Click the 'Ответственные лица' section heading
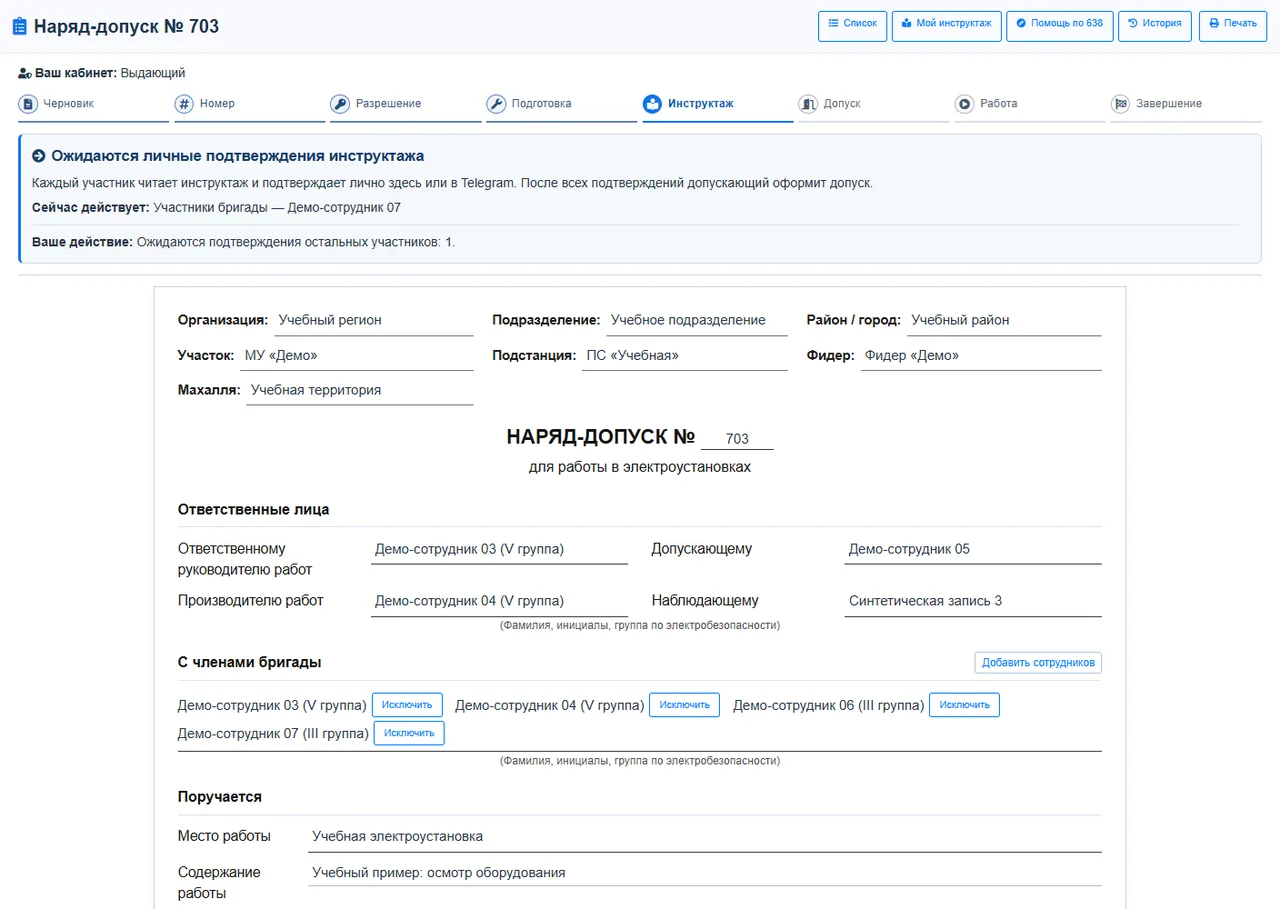Viewport: 1280px width, 909px height. click(x=253, y=510)
